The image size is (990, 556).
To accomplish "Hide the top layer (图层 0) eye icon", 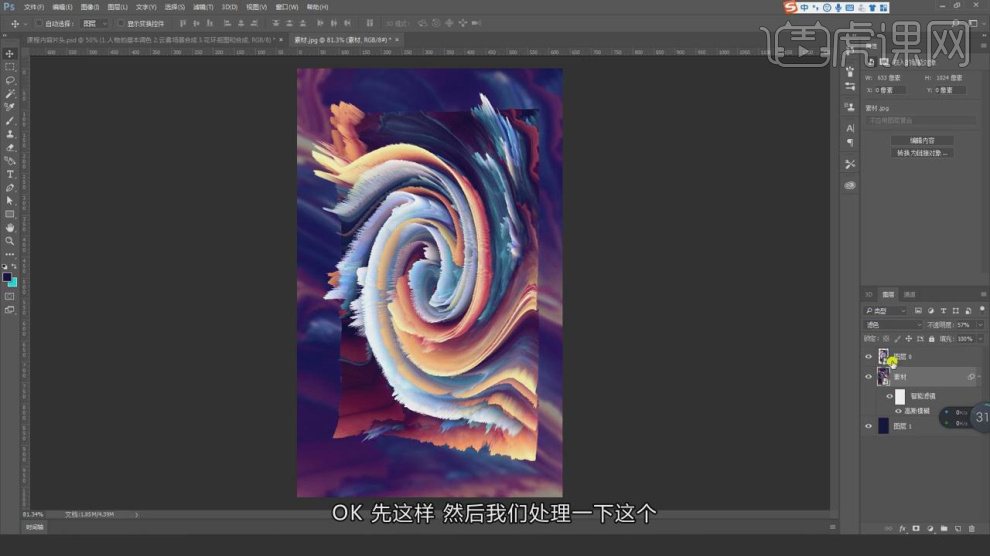I will (868, 357).
